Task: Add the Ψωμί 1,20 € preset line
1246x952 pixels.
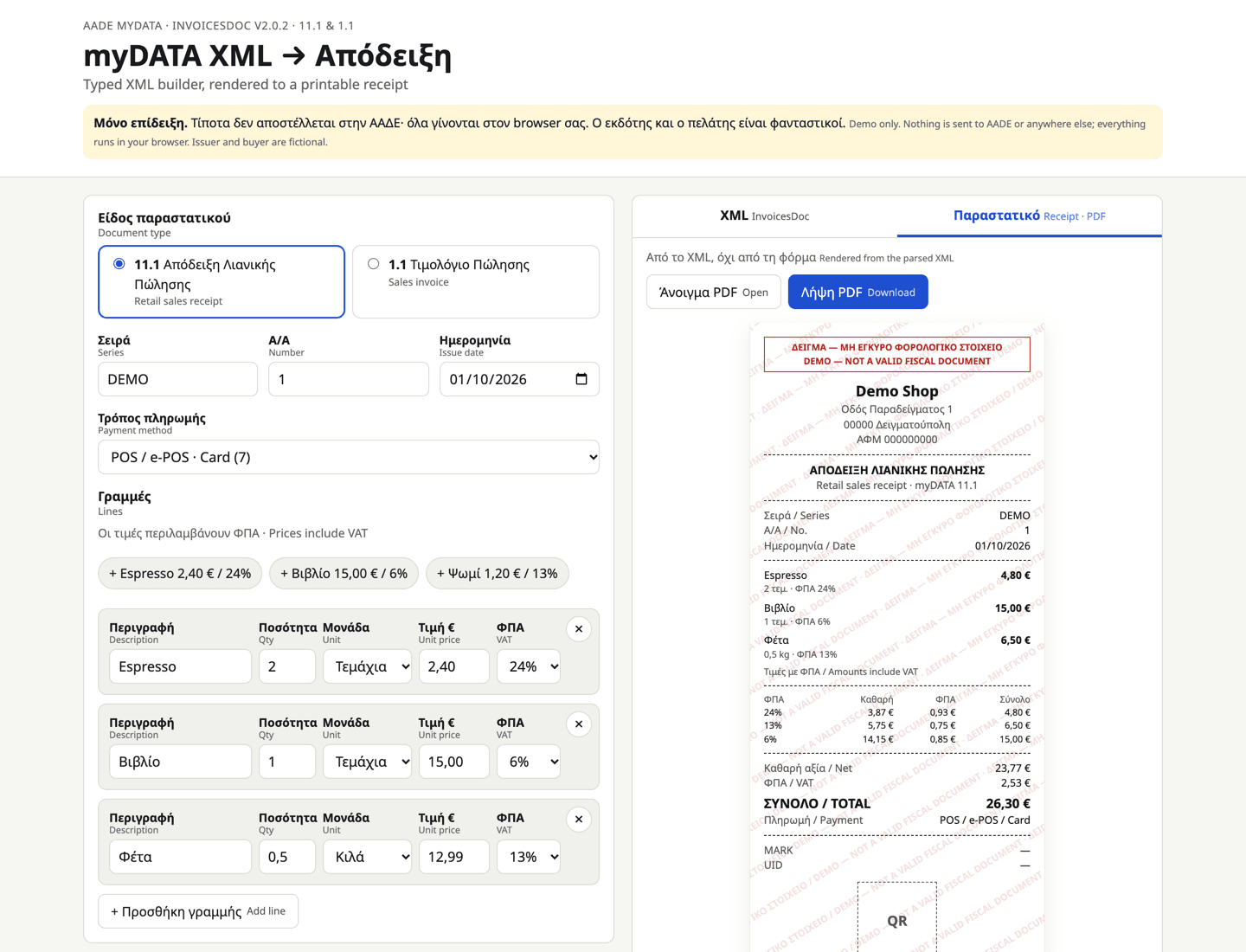Action: 498,573
